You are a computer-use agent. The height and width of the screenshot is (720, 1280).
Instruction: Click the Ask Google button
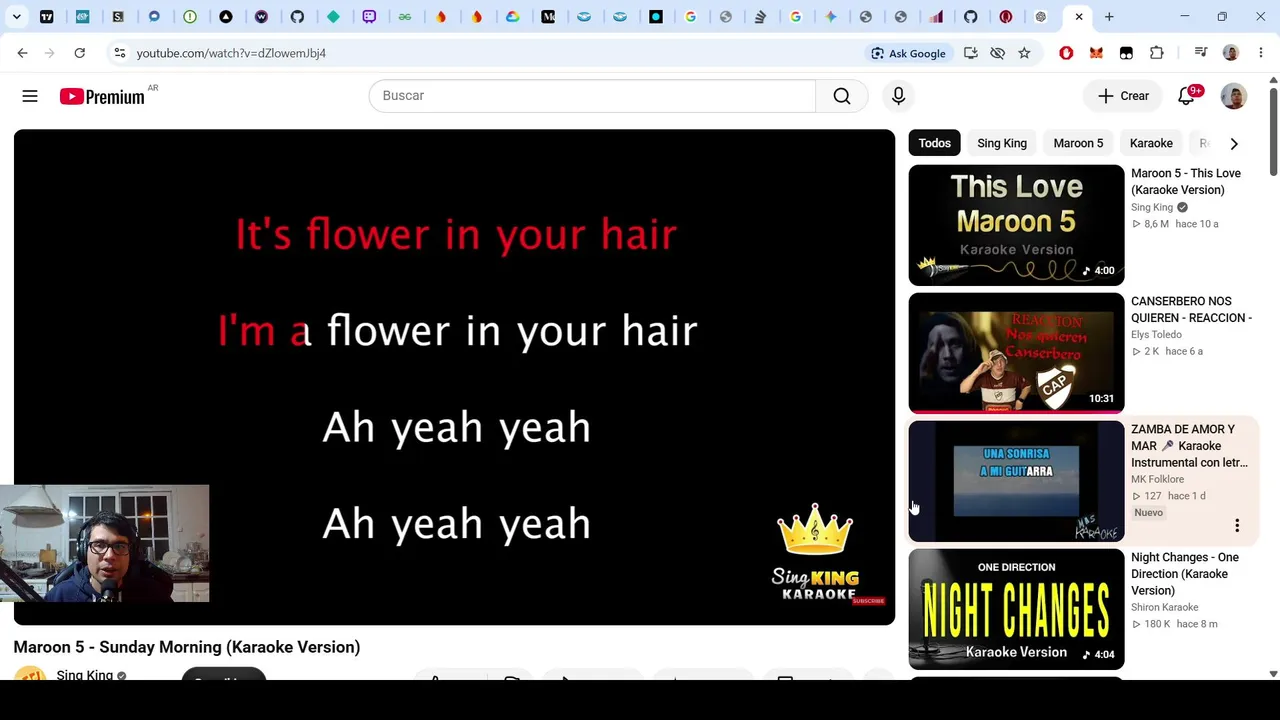click(x=908, y=53)
